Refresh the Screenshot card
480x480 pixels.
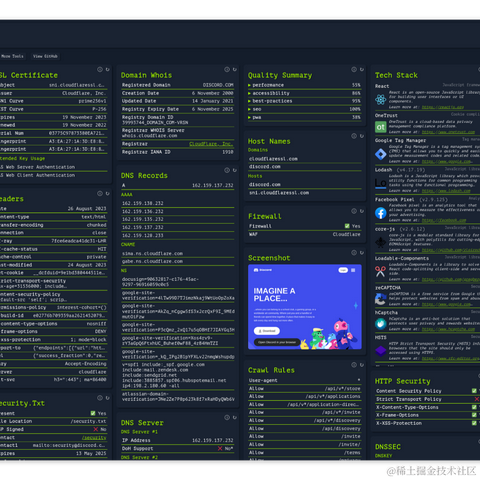[362, 253]
